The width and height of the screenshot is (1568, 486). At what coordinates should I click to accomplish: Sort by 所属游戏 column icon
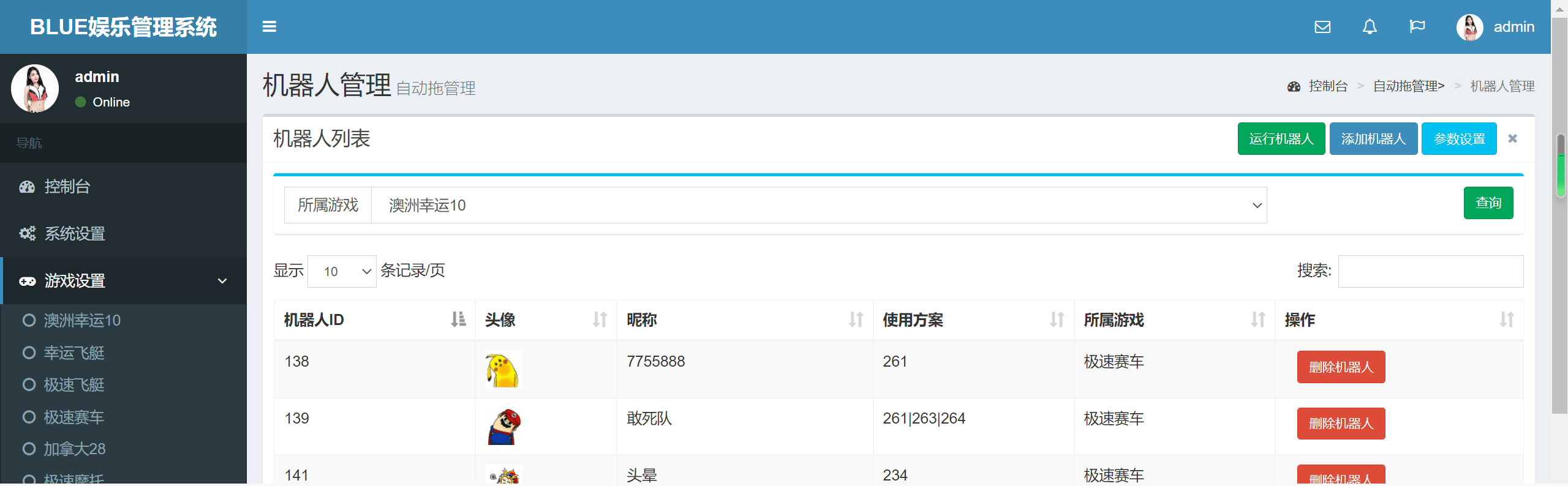(x=1257, y=320)
